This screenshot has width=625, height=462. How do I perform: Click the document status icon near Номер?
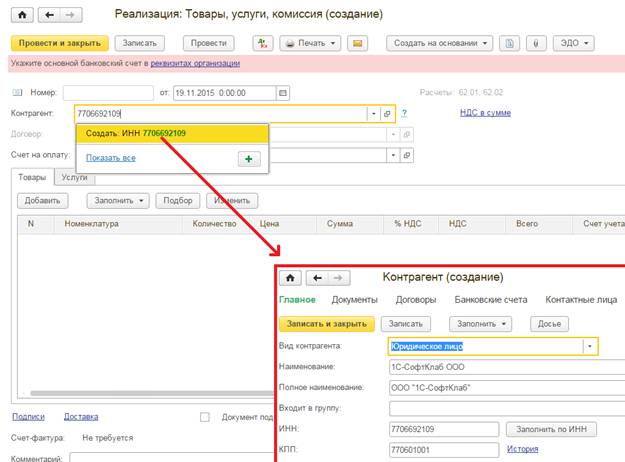(17, 92)
